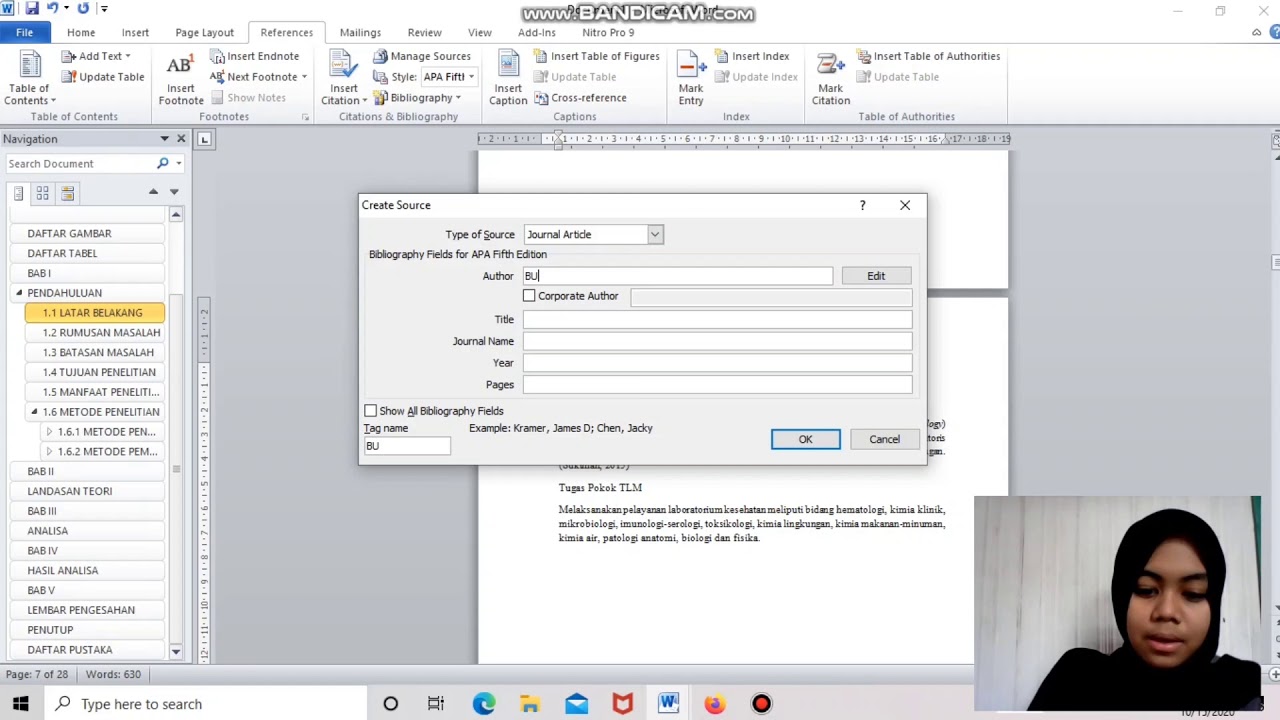This screenshot has width=1280, height=720.
Task: Click Insert Endnote in Footnotes group
Action: [x=253, y=56]
